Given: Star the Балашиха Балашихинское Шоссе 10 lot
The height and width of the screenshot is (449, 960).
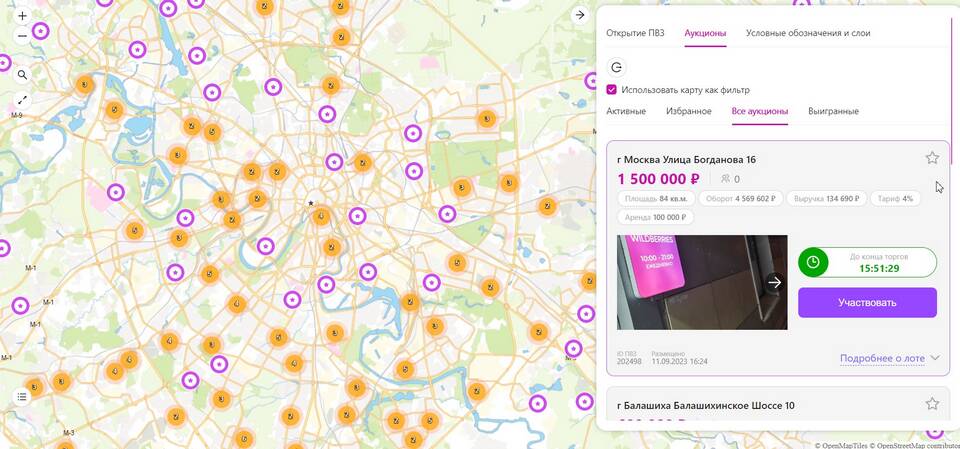Looking at the screenshot, I should pos(932,404).
